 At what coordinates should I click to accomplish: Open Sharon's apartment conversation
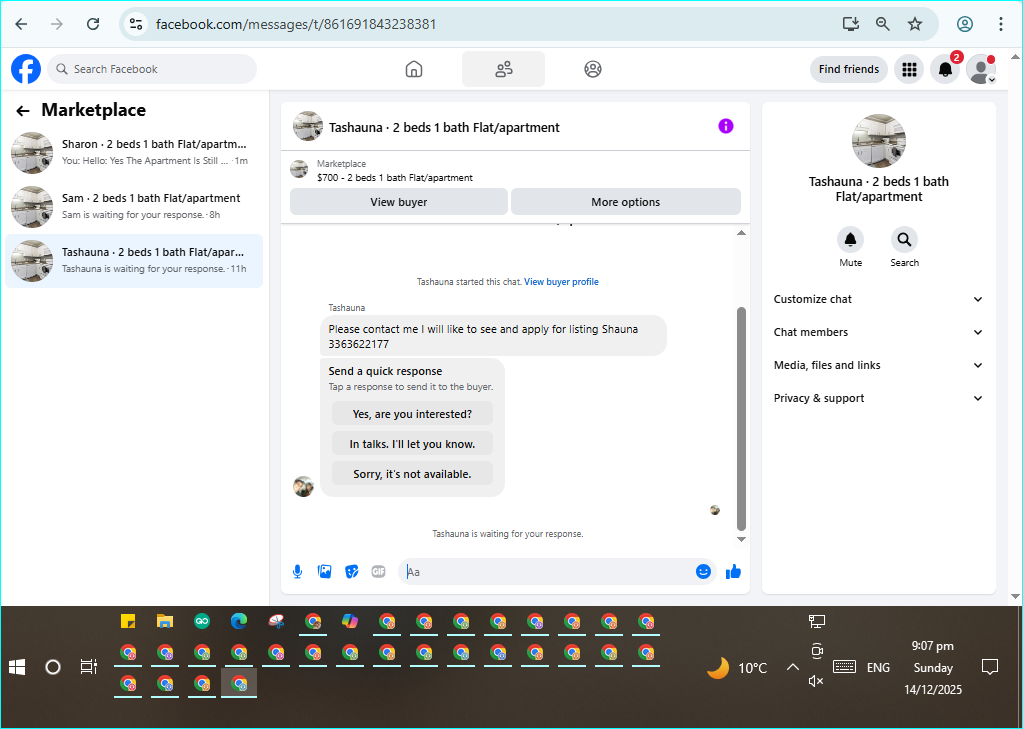[134, 153]
